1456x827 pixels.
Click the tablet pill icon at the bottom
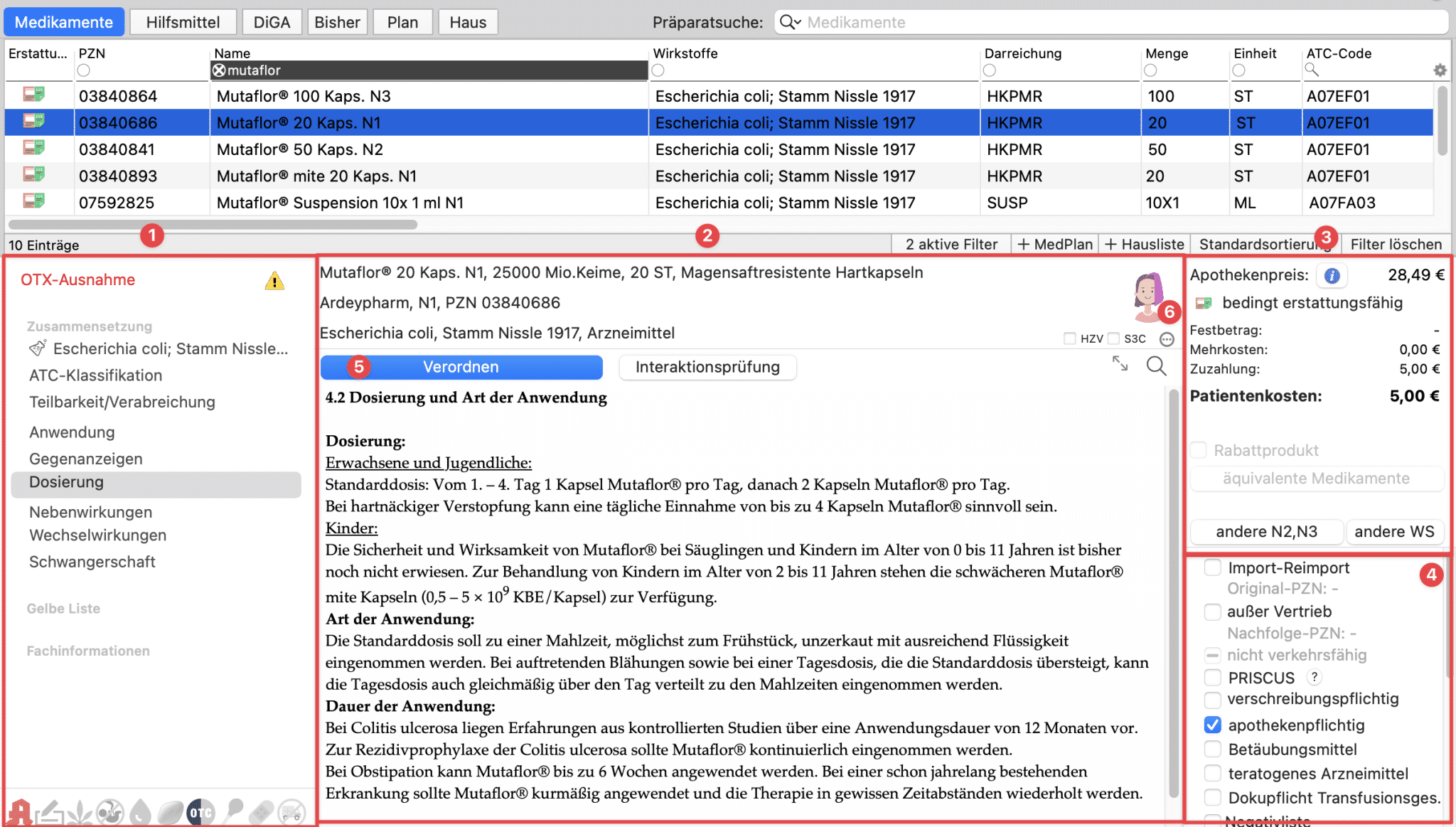tap(171, 812)
